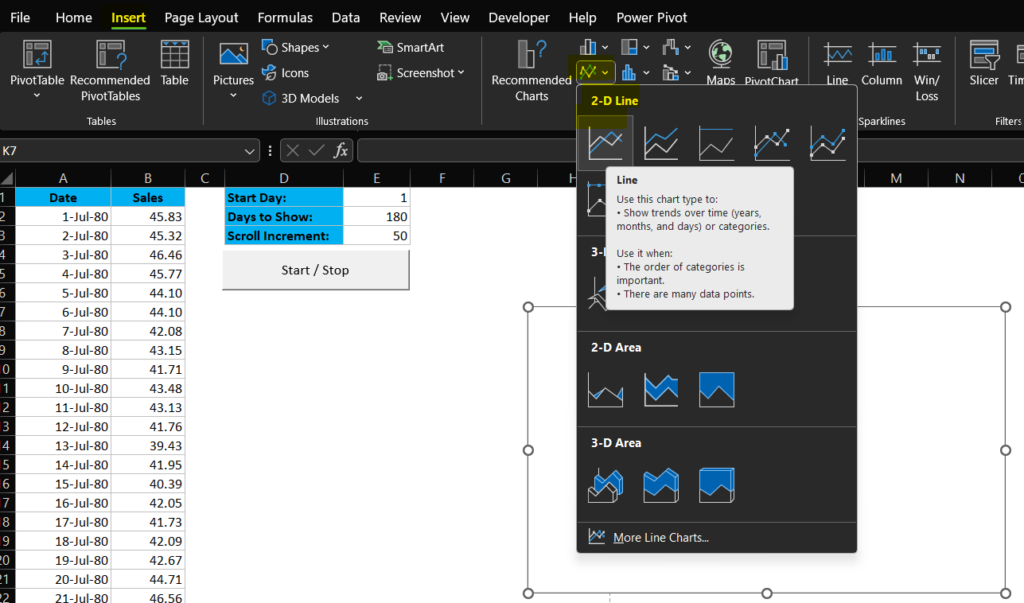This screenshot has height=603, width=1024.
Task: Select the Sales header cell
Action: tap(148, 197)
